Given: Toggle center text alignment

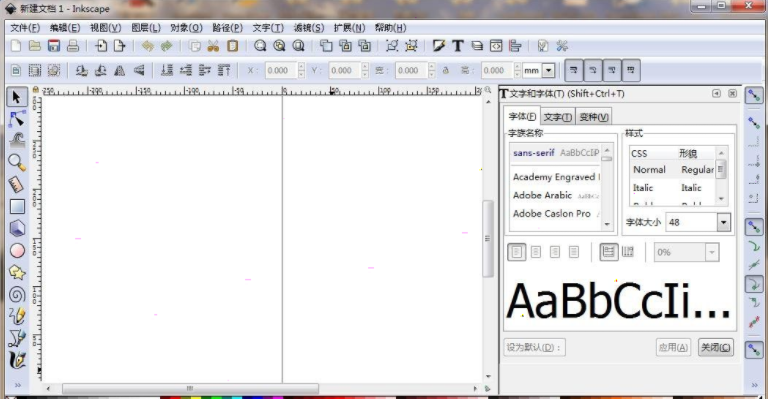Looking at the screenshot, I should (536, 252).
